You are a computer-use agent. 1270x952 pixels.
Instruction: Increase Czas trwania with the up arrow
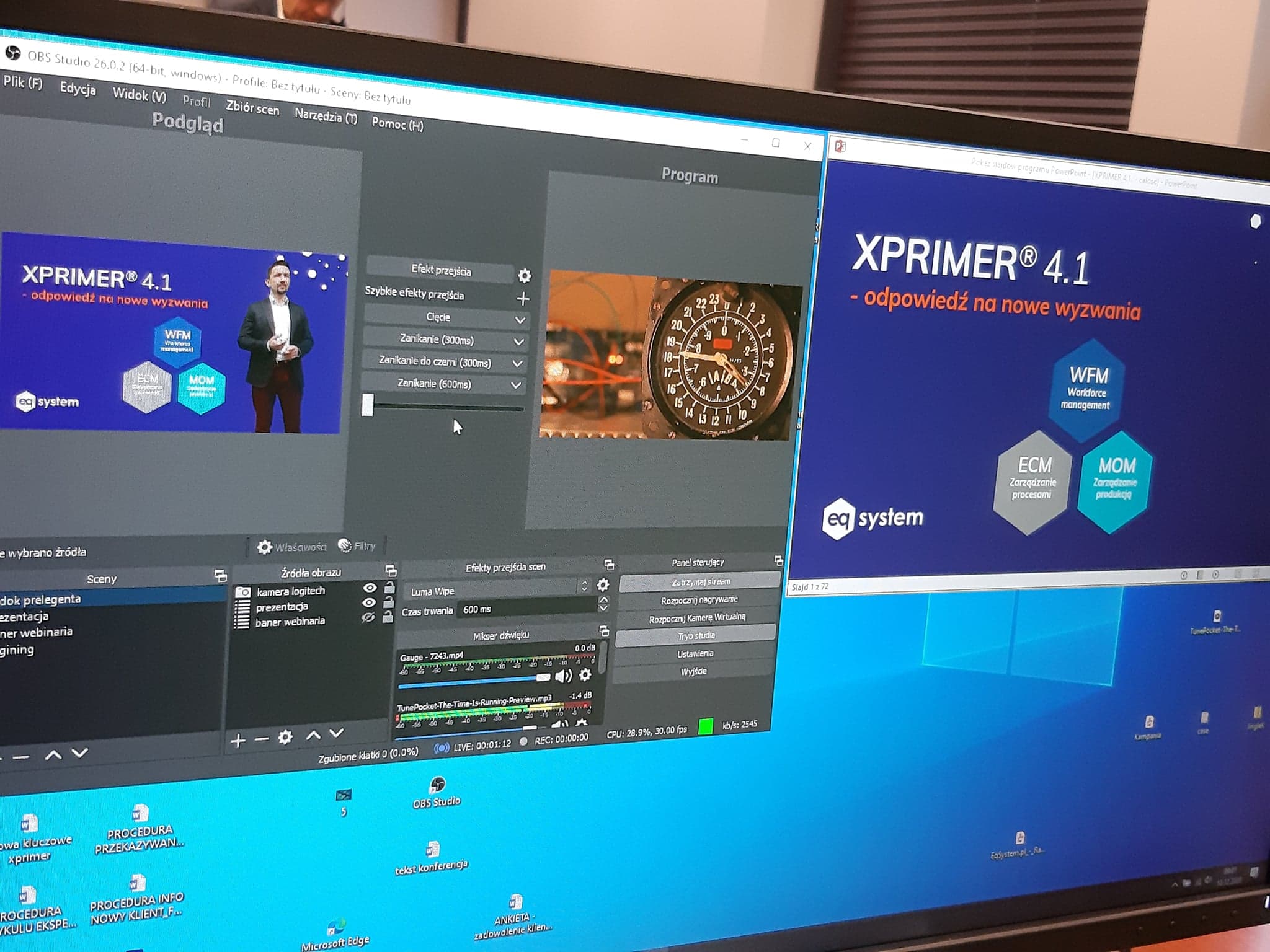(x=603, y=600)
